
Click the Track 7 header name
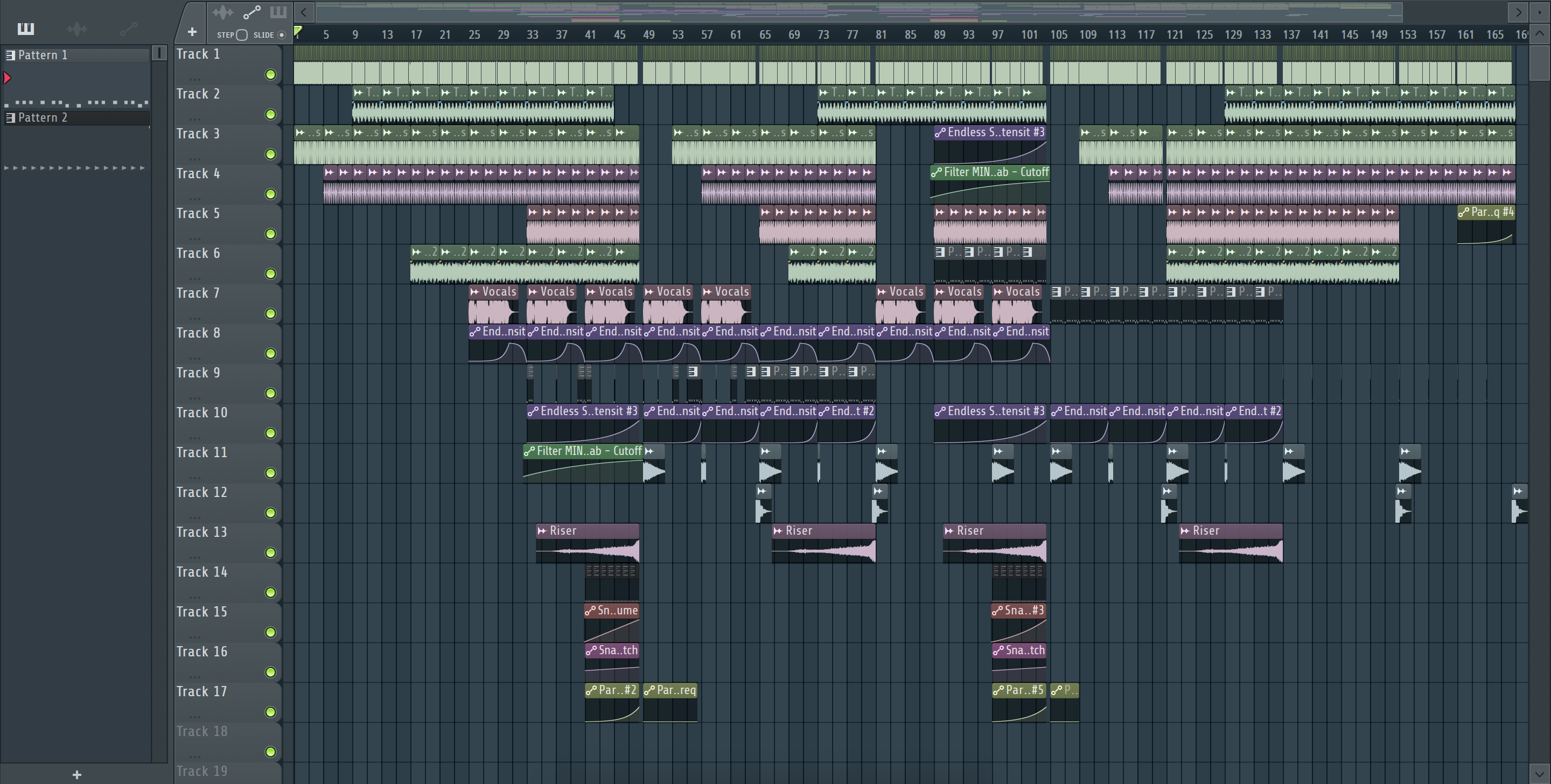(198, 293)
